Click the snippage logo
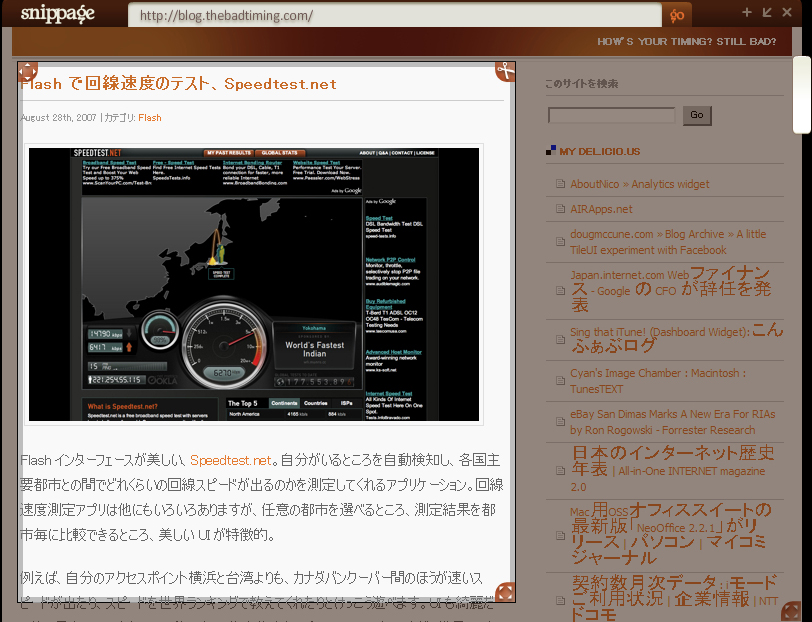The width and height of the screenshot is (812, 622). pyautogui.click(x=57, y=14)
